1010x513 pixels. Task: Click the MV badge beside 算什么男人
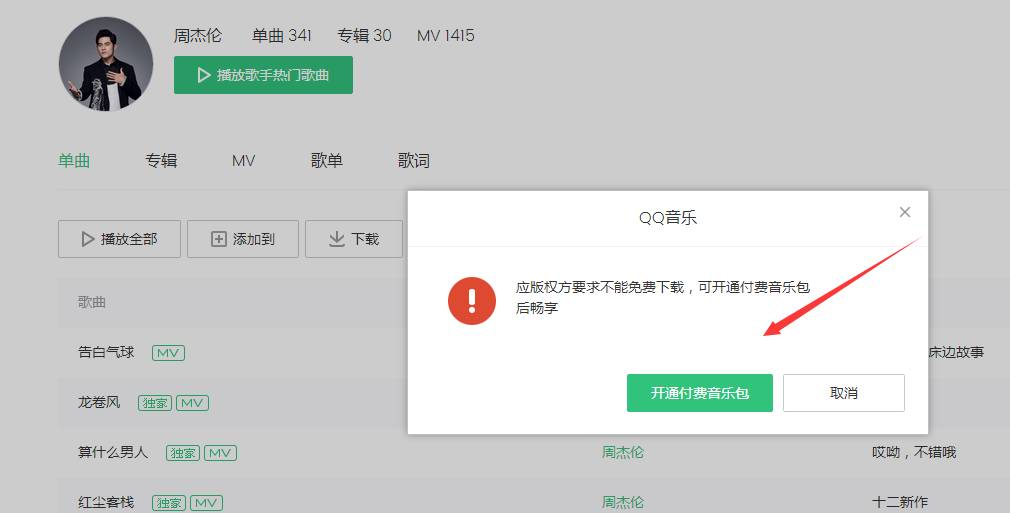[x=220, y=453]
